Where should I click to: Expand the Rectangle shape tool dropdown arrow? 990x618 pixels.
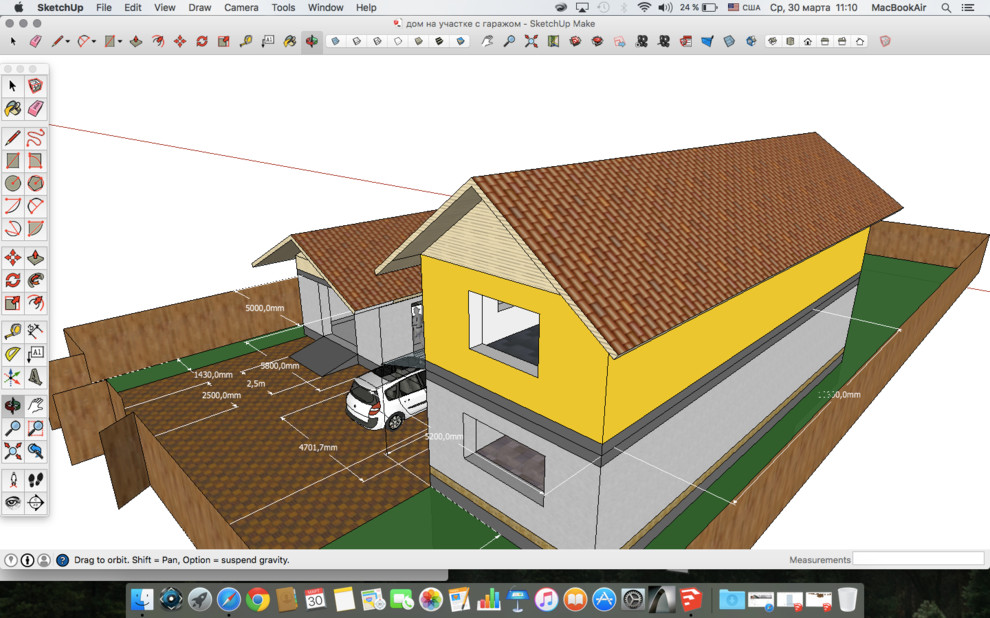(x=120, y=42)
